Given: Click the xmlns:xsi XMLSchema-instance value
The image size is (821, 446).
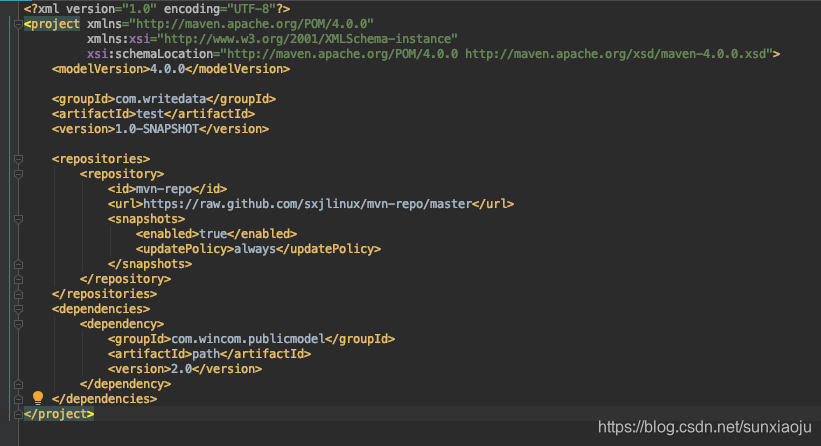Looking at the screenshot, I should click(307, 39).
